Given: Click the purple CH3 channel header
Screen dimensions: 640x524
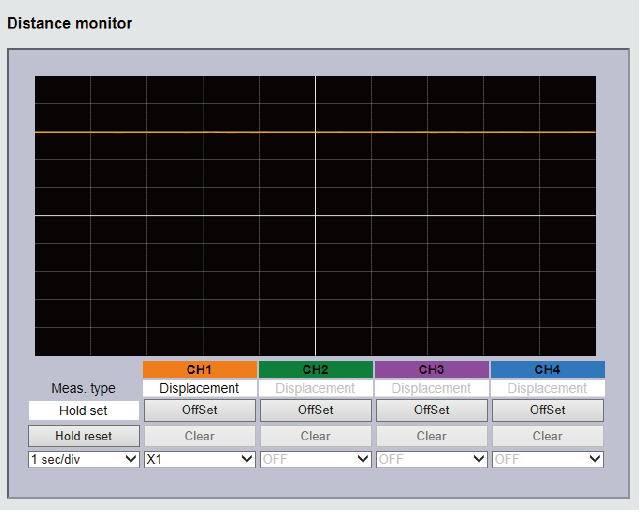Looking at the screenshot, I should pos(431,370).
